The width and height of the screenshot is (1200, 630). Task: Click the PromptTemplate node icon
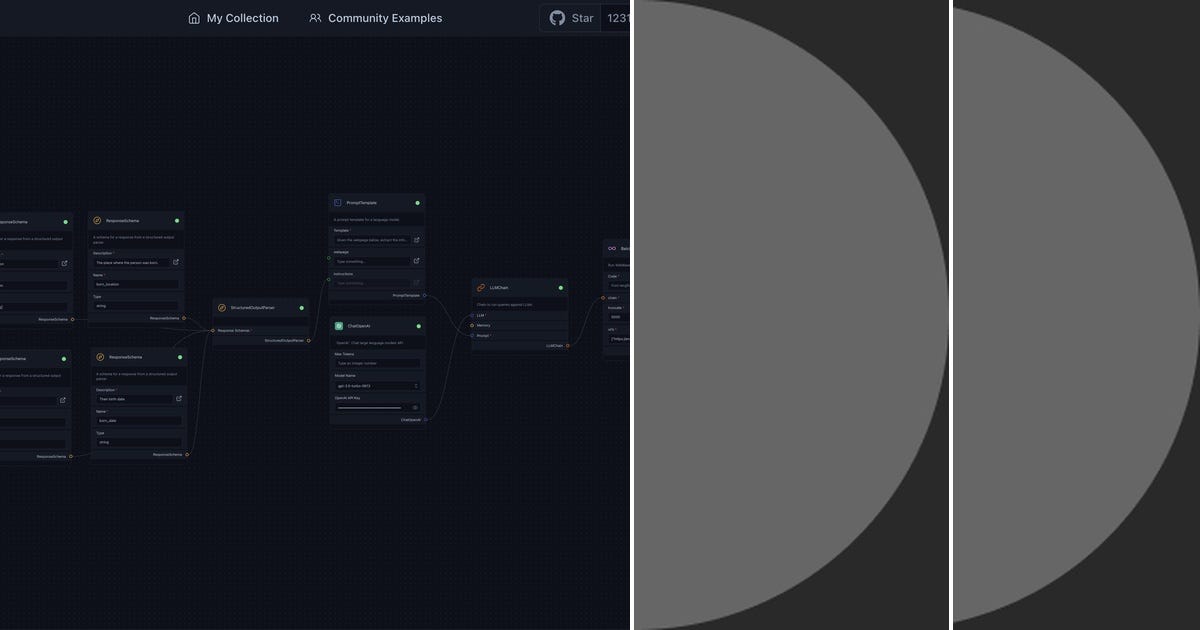click(336, 202)
